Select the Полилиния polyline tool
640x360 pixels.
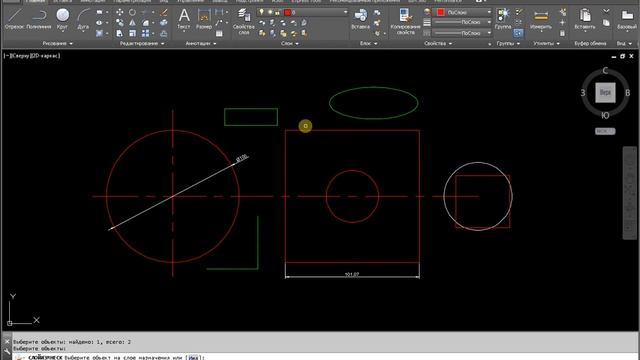coord(39,19)
